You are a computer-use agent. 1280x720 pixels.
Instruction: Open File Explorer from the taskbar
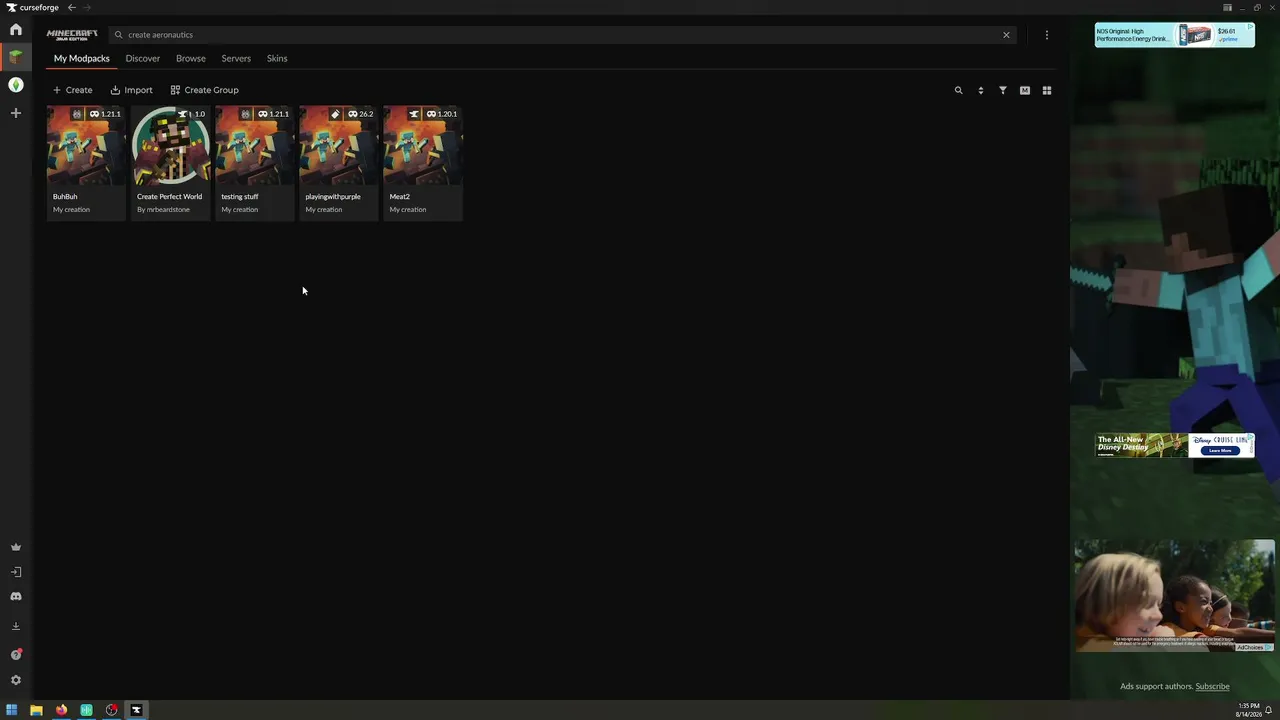coord(36,710)
